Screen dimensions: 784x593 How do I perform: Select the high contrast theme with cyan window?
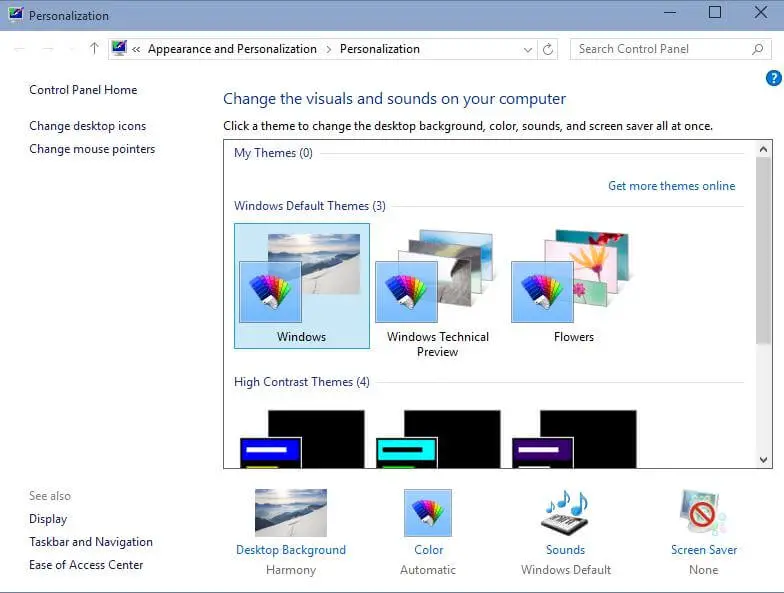pos(438,439)
